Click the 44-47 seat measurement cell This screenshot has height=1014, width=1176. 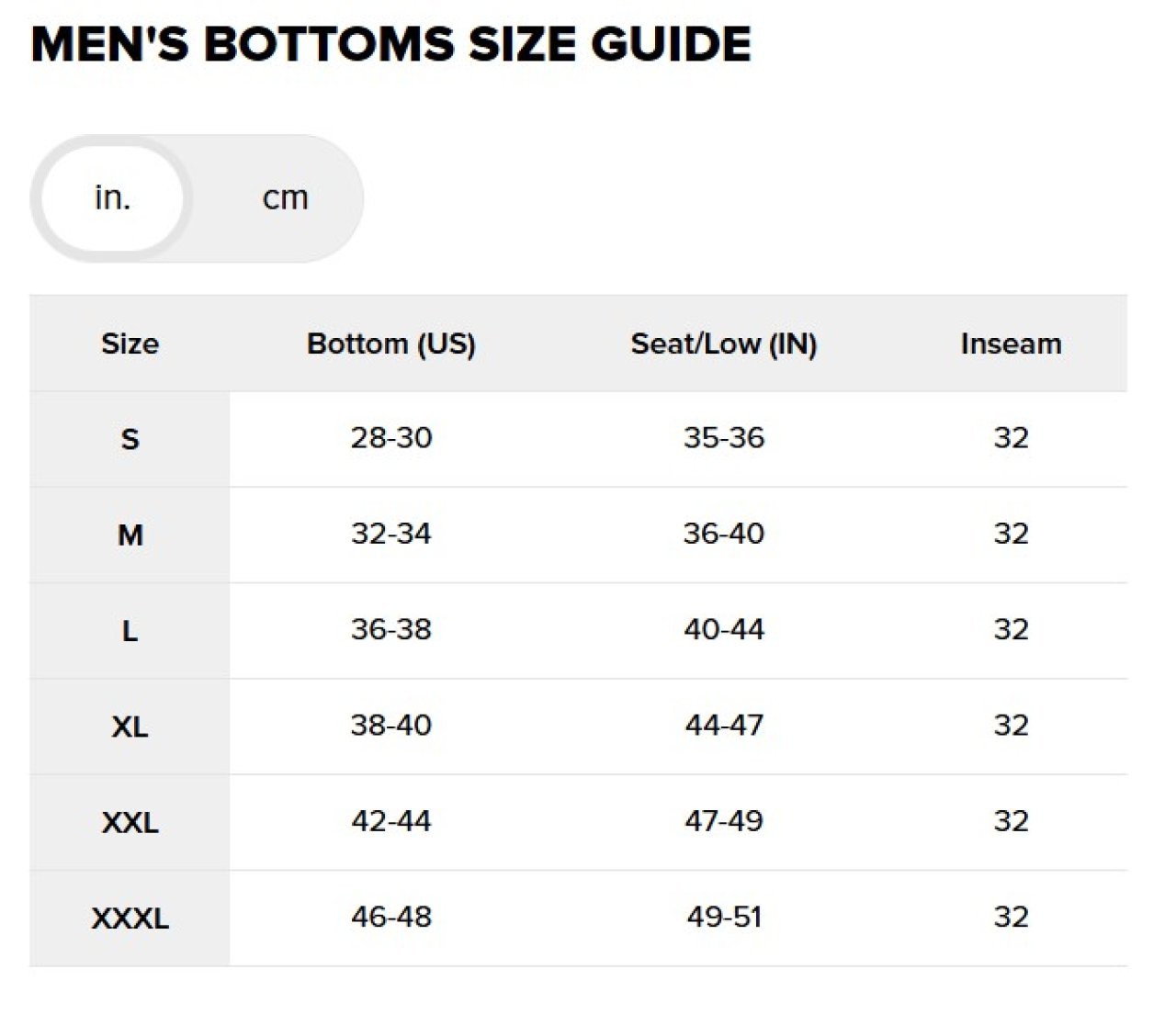723,726
